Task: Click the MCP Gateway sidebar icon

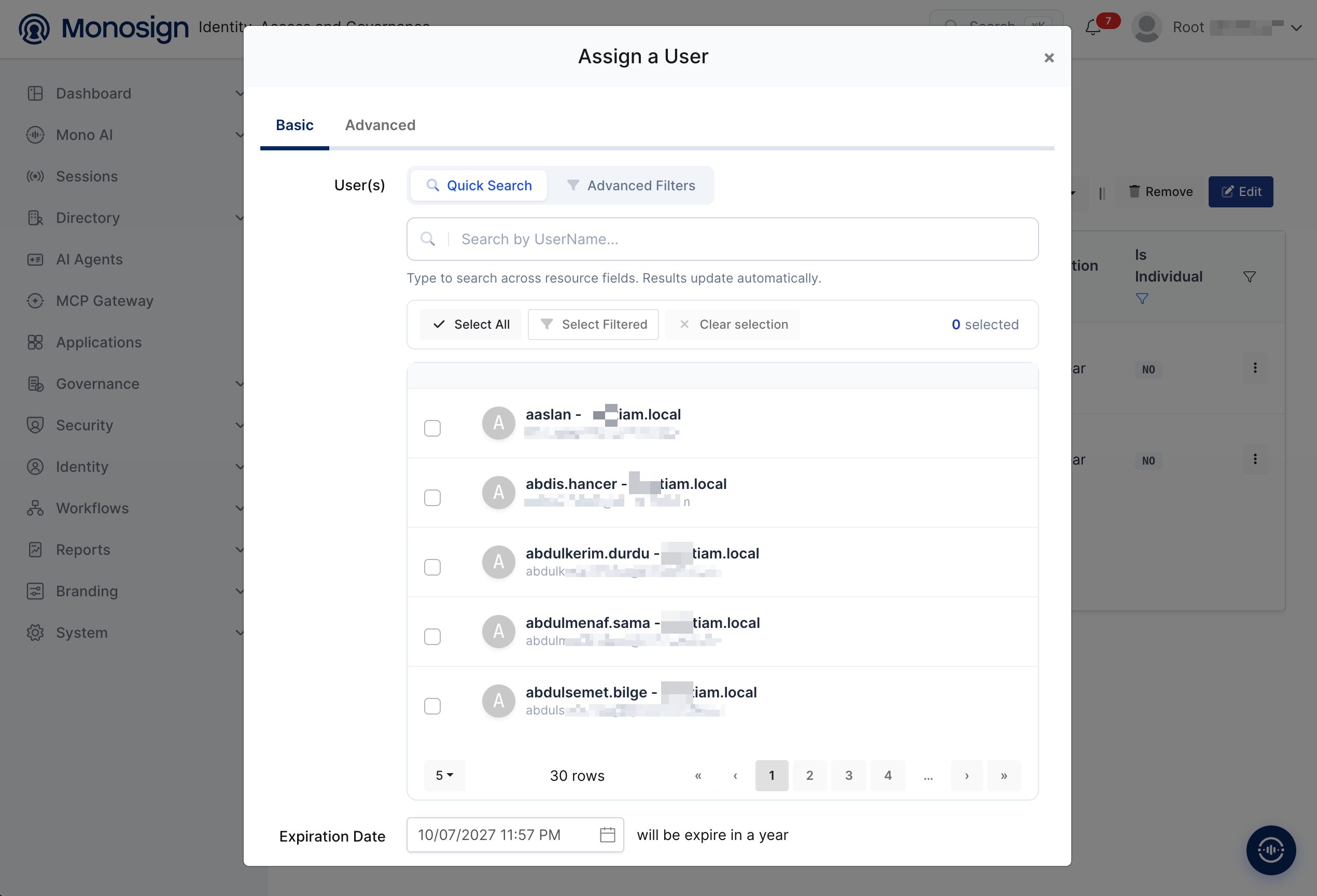Action: (x=35, y=301)
